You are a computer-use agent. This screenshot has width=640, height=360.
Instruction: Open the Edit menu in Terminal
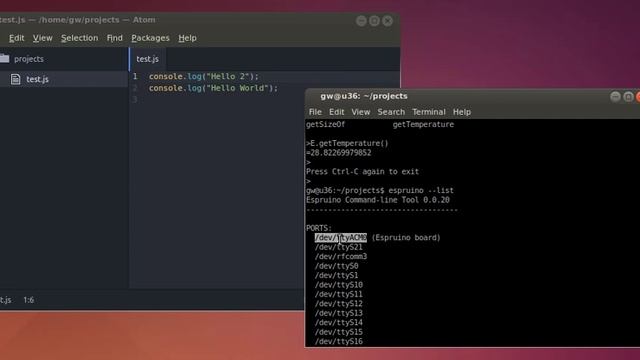[x=336, y=112]
